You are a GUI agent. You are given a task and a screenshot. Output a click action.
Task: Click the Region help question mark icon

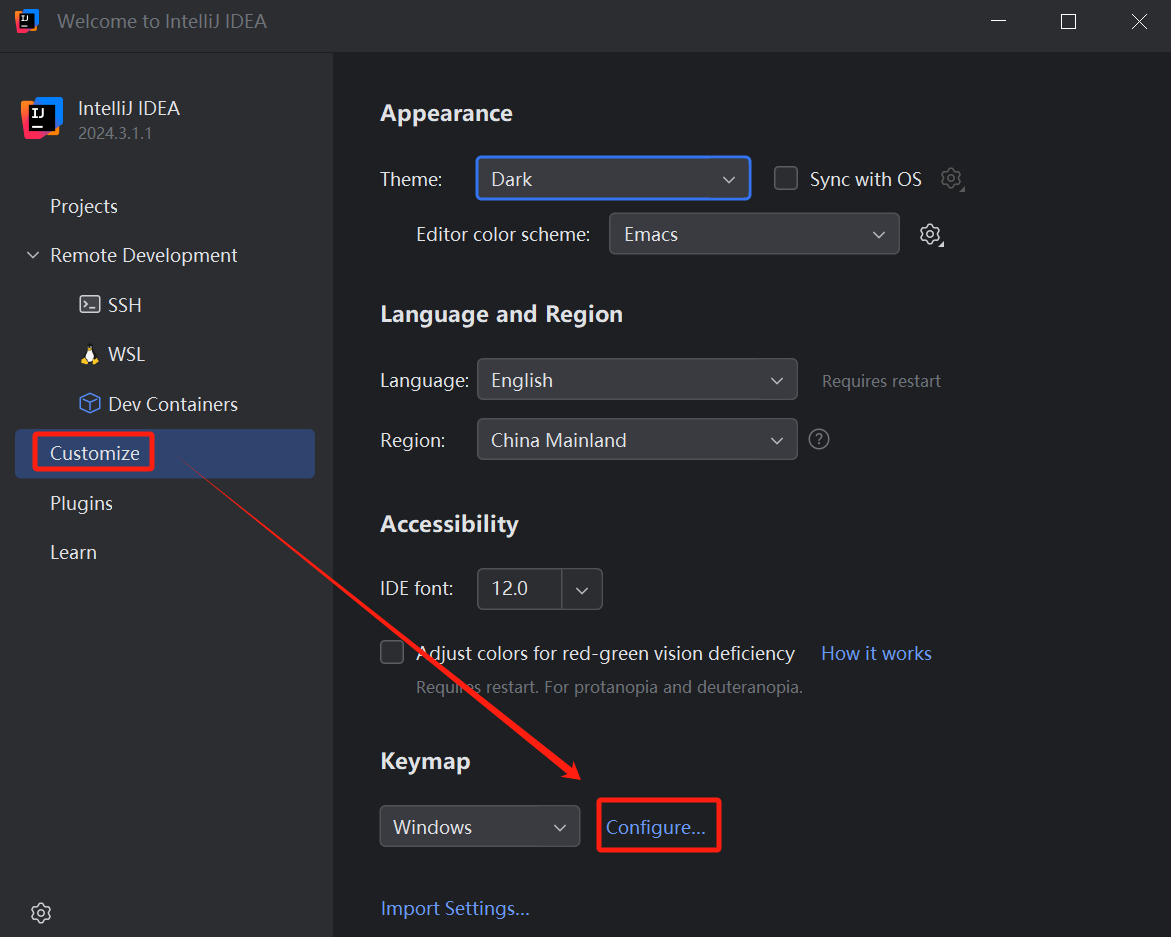click(819, 440)
